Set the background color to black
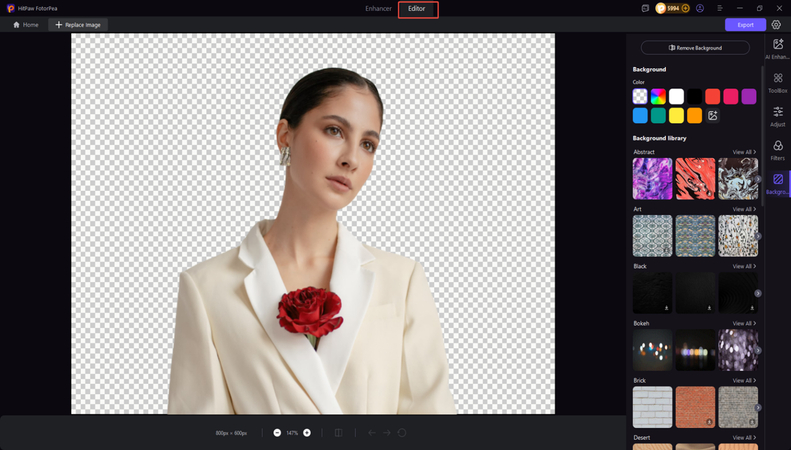The width and height of the screenshot is (791, 450). tap(694, 96)
